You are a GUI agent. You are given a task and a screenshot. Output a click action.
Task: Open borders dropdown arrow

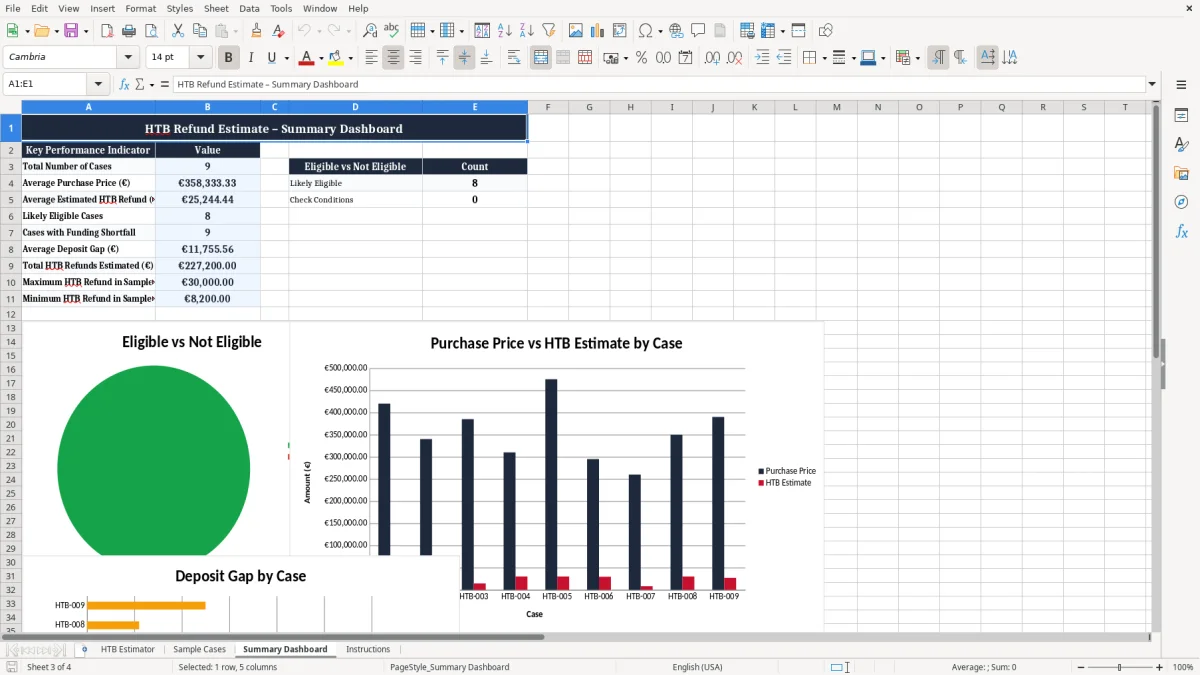click(823, 58)
